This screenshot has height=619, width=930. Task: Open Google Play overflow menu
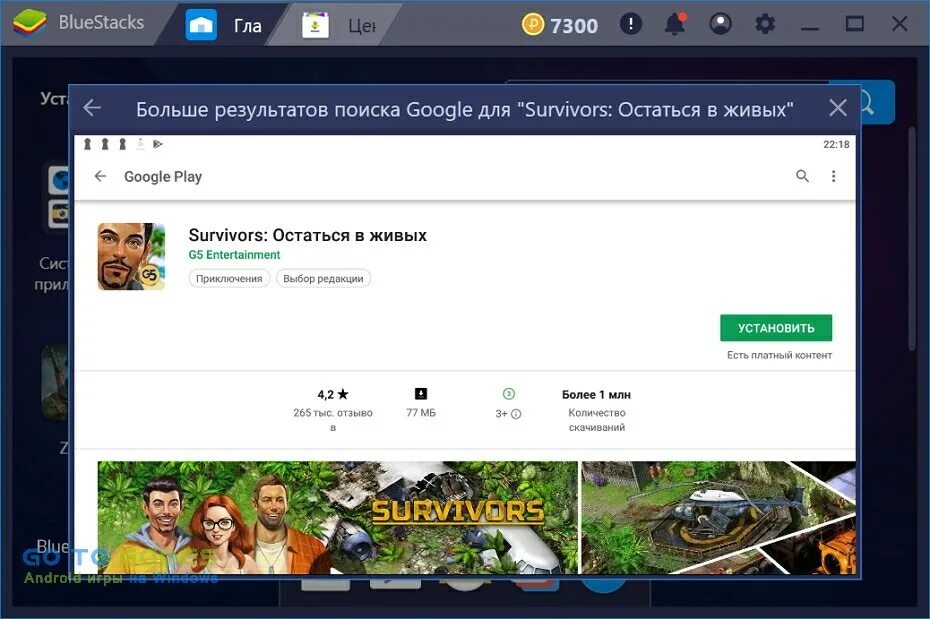[833, 176]
